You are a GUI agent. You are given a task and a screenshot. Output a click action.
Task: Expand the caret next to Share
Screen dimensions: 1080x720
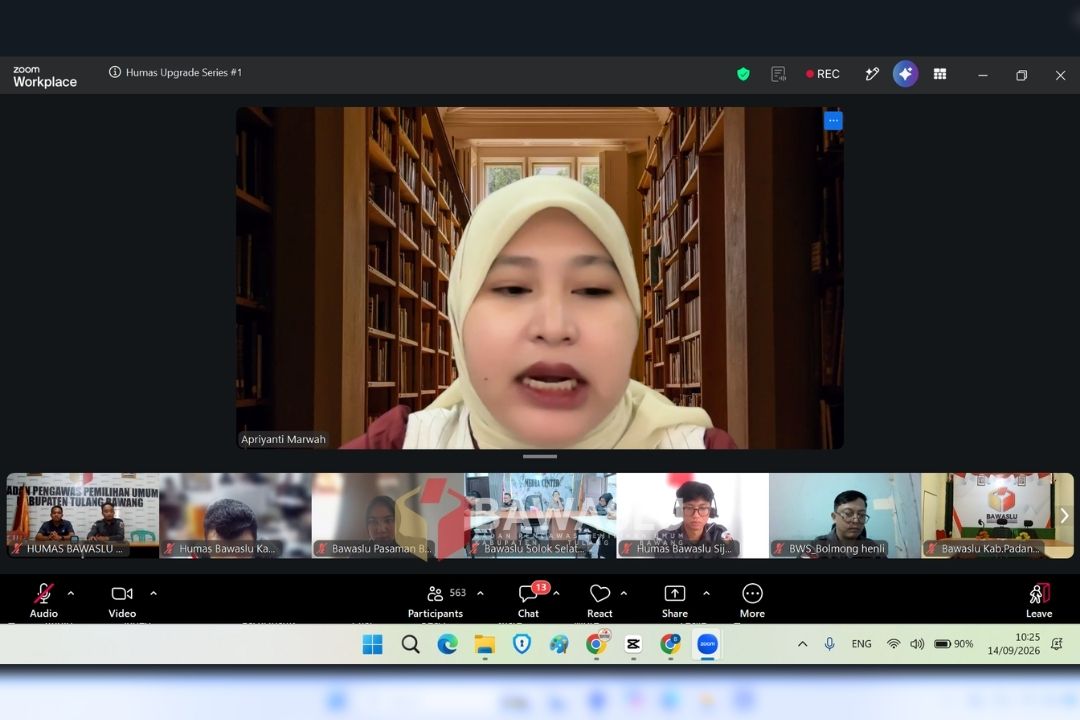pos(706,593)
